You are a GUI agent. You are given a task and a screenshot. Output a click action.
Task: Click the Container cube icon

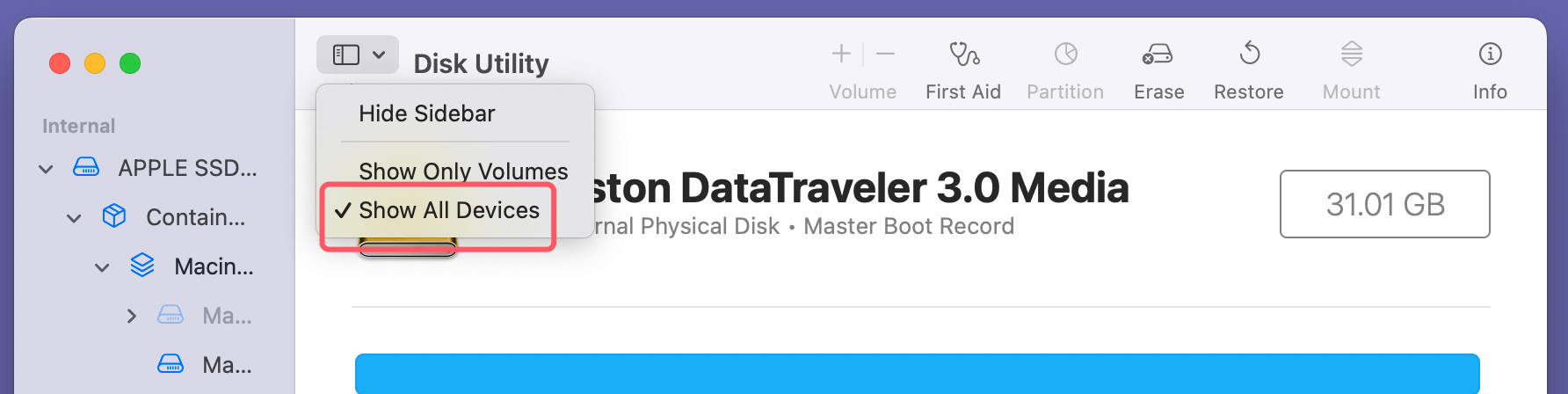tap(114, 216)
